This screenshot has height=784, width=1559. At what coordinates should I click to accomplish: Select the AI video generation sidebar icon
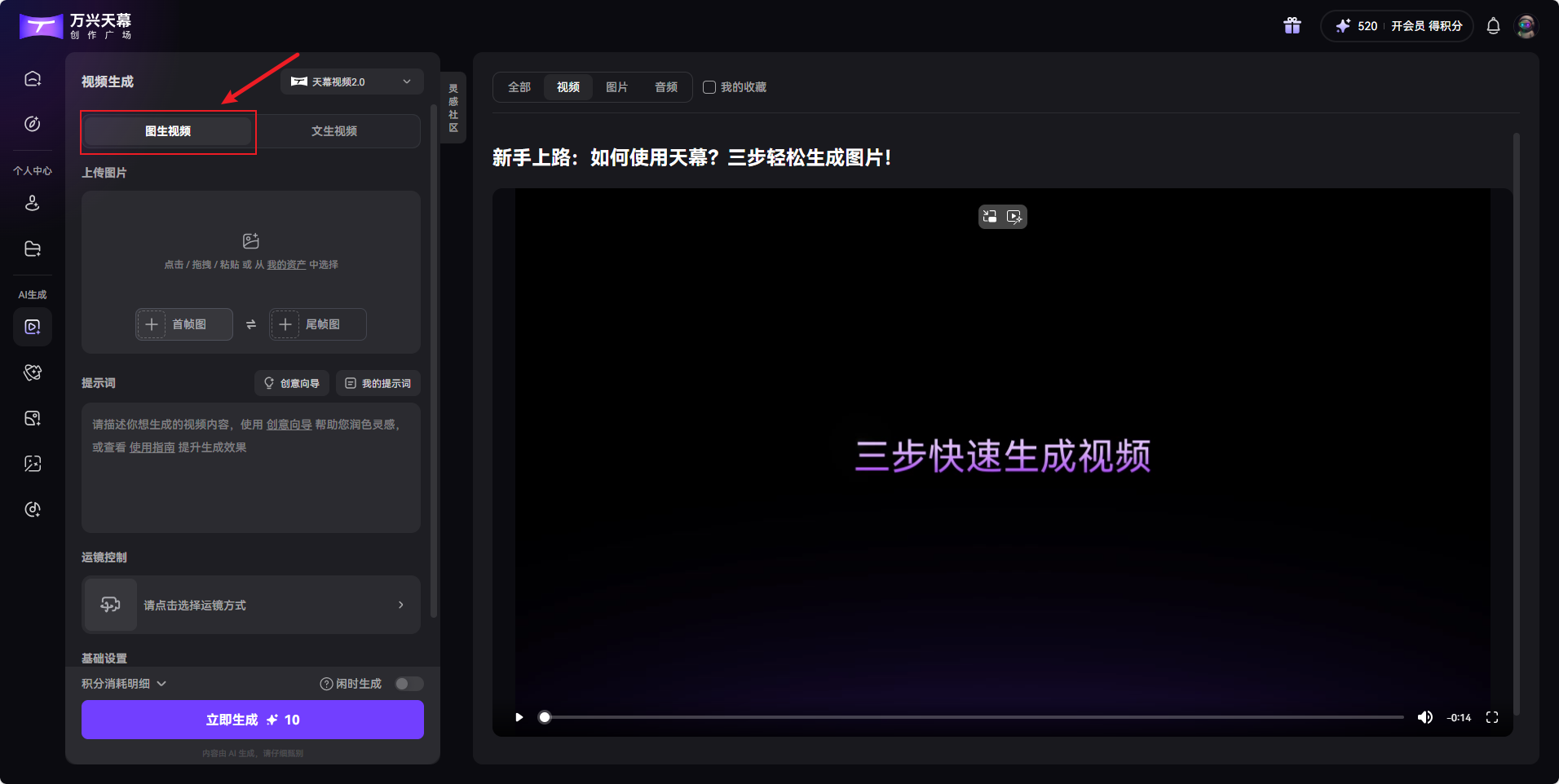click(x=33, y=327)
